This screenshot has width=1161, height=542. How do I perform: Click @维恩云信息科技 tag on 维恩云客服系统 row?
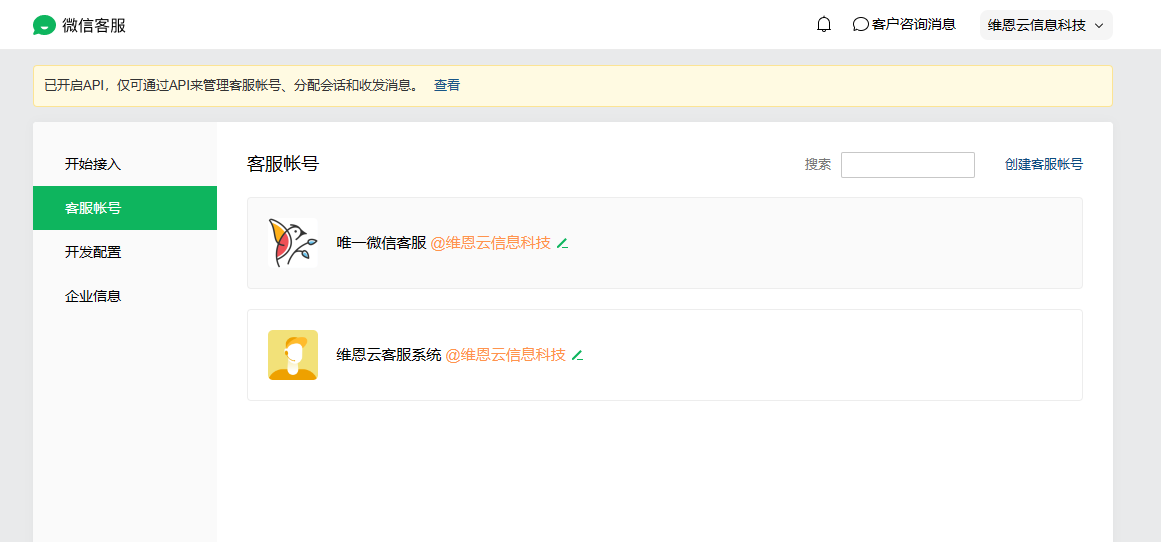(505, 355)
